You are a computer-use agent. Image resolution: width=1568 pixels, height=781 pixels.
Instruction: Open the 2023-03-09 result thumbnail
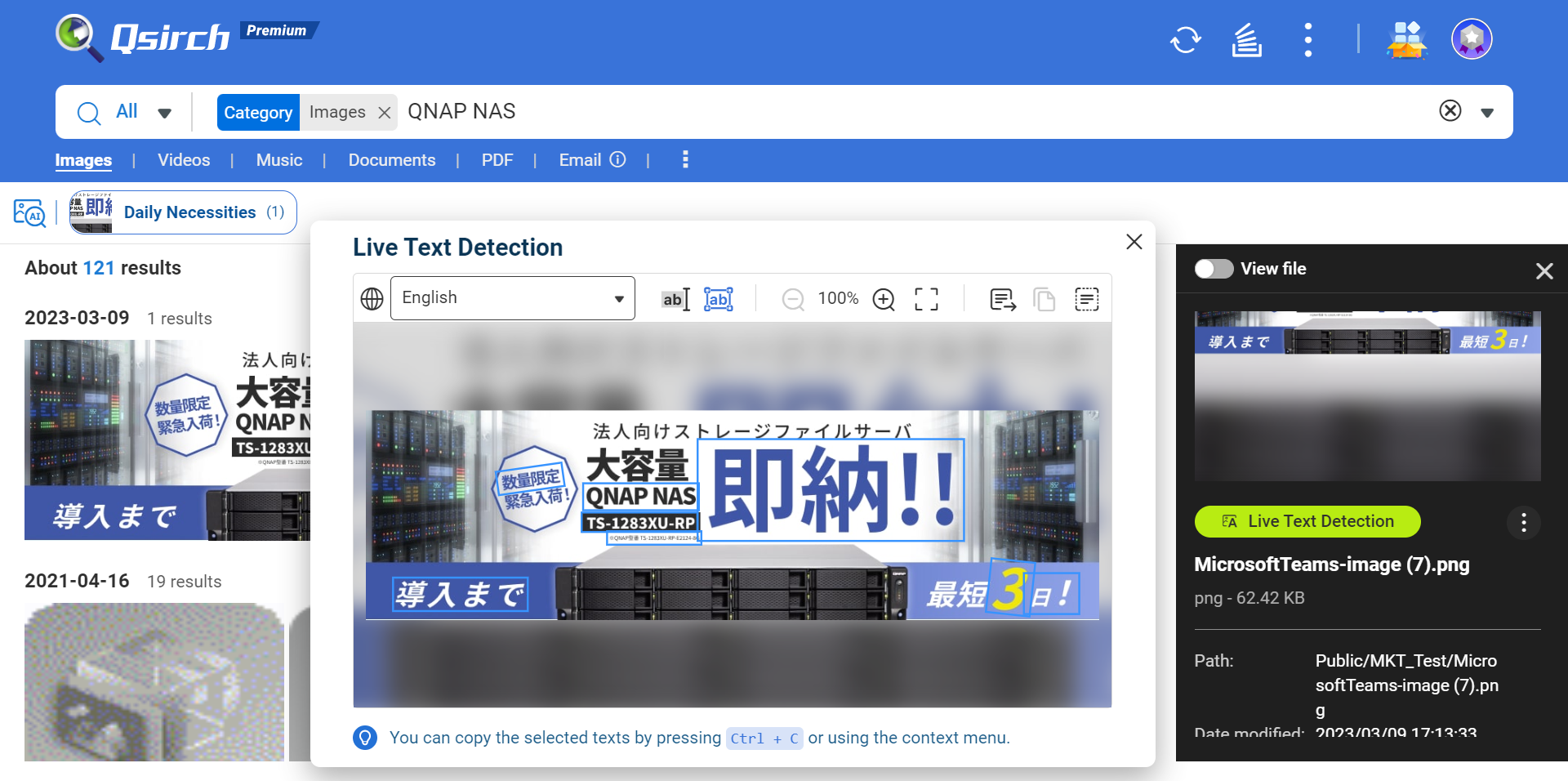tap(167, 440)
